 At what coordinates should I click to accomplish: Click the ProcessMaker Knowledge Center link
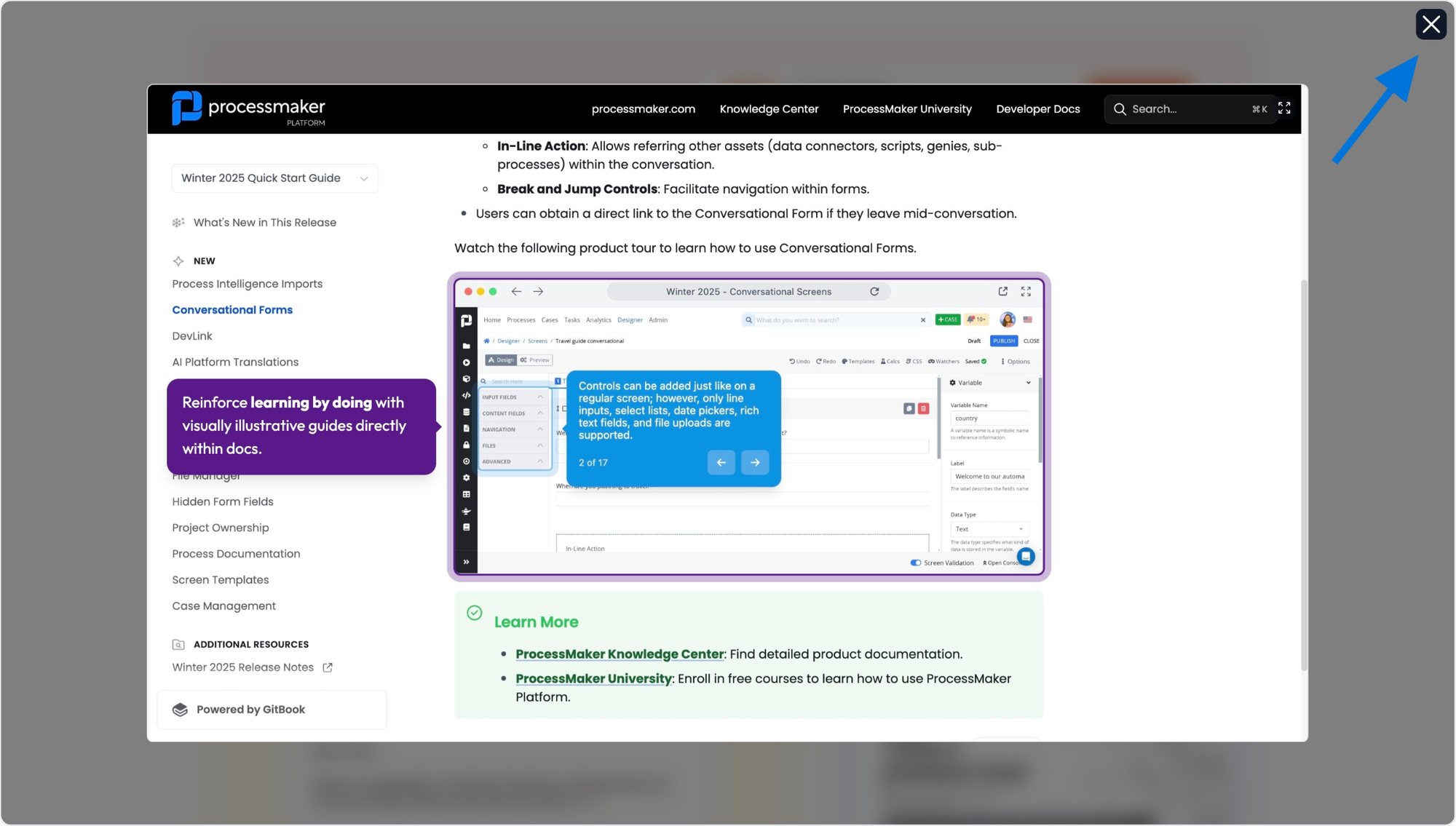tap(619, 654)
